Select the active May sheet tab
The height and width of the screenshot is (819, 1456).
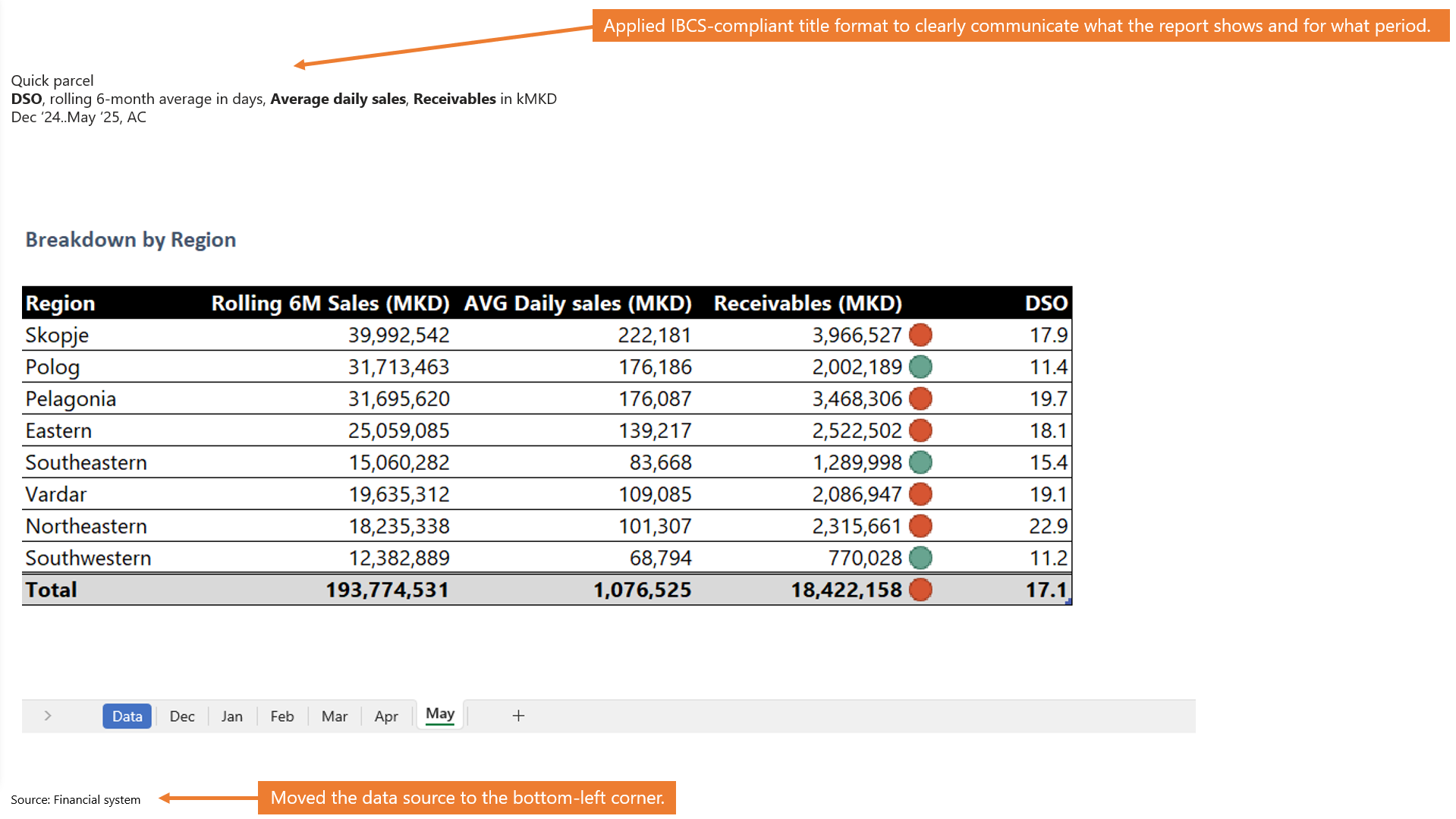point(440,714)
